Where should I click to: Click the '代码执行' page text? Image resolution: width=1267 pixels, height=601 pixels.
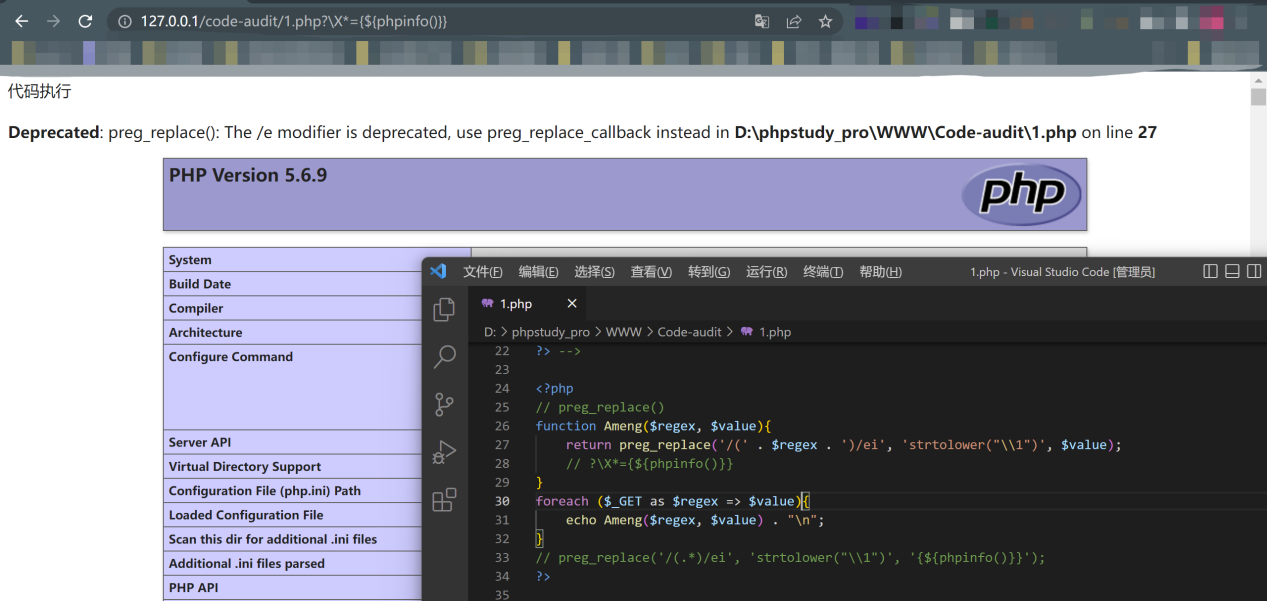click(40, 91)
